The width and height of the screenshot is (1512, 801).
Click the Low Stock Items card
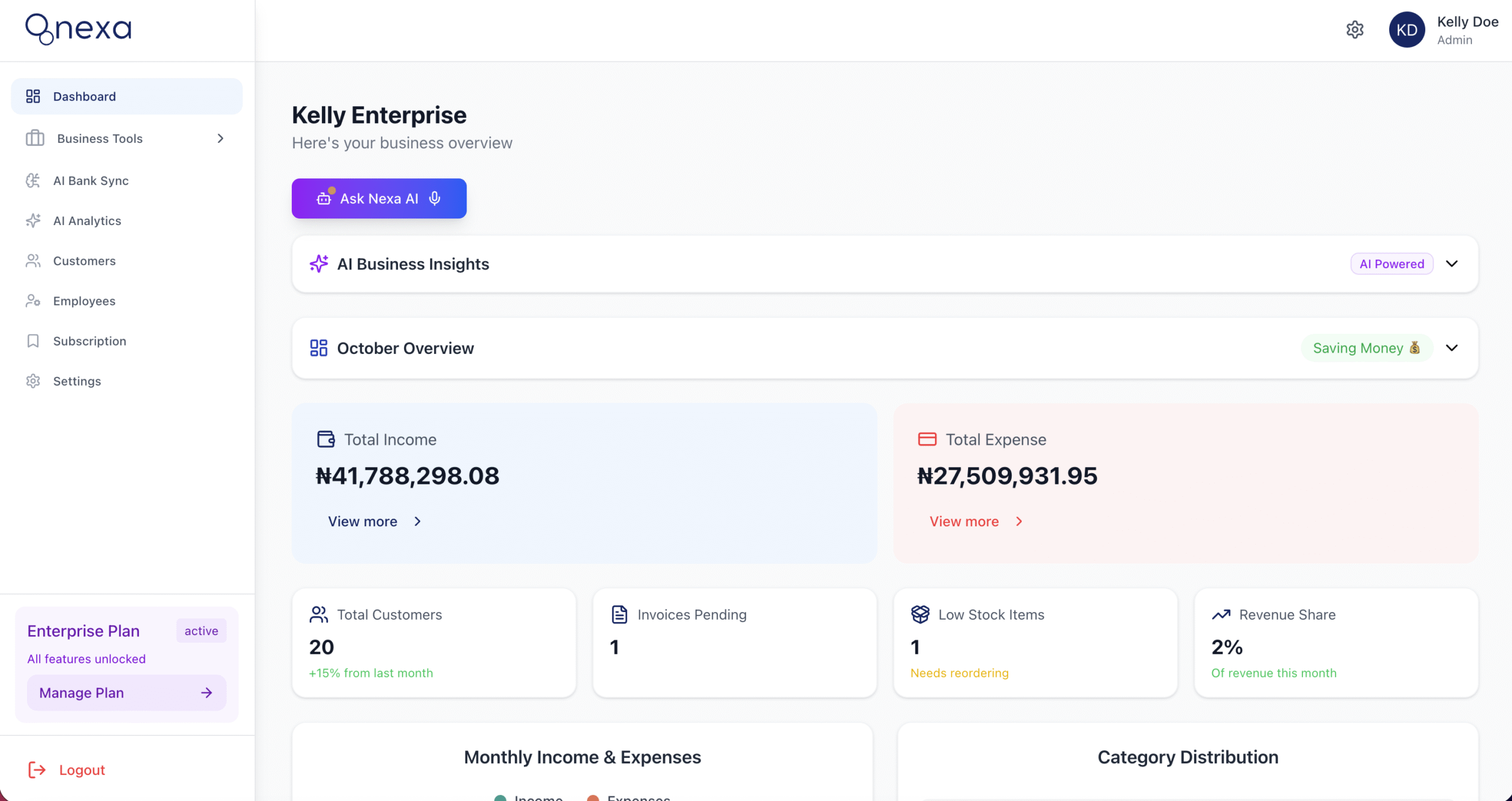tap(1035, 643)
